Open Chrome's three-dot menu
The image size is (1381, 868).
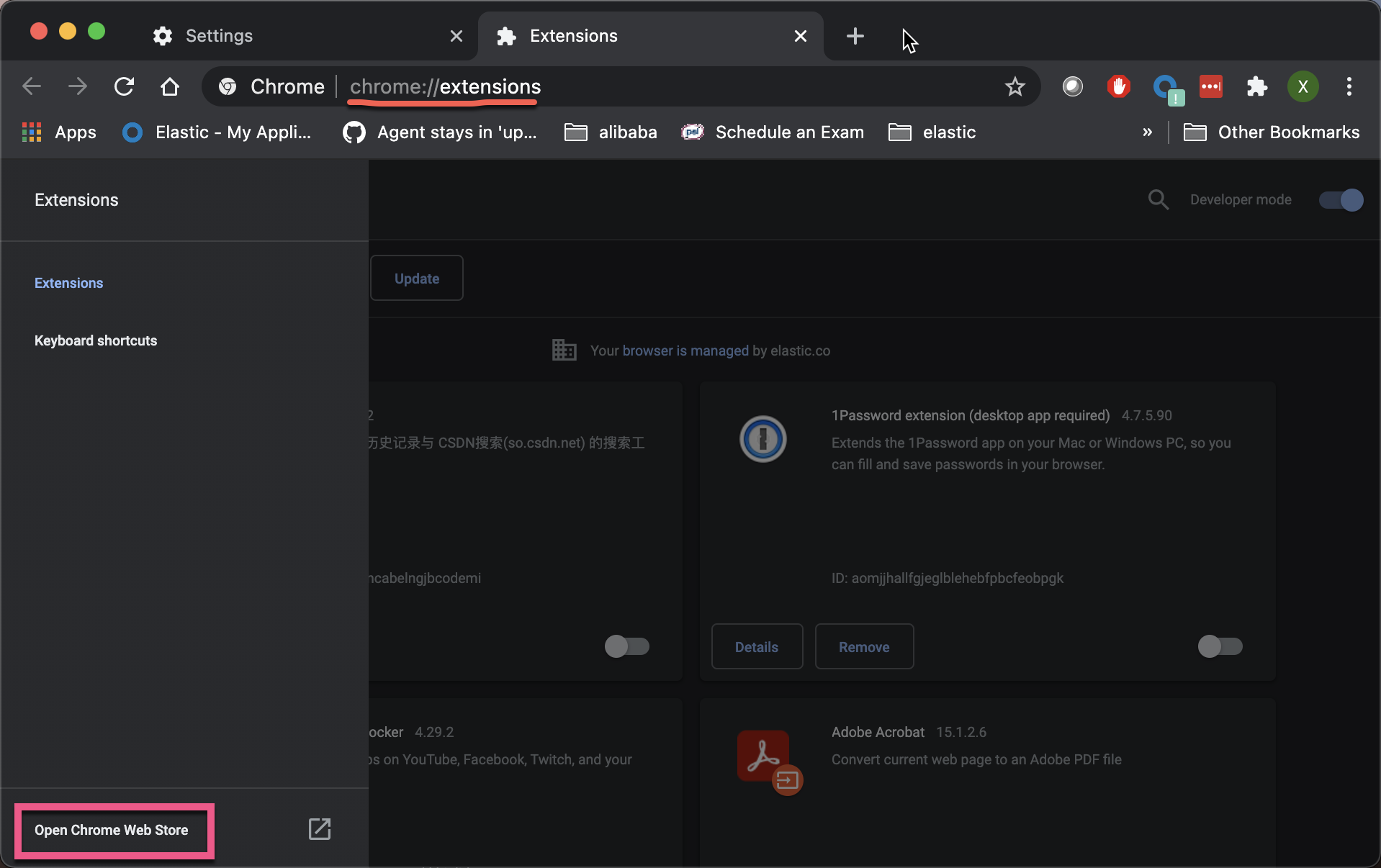pyautogui.click(x=1349, y=86)
